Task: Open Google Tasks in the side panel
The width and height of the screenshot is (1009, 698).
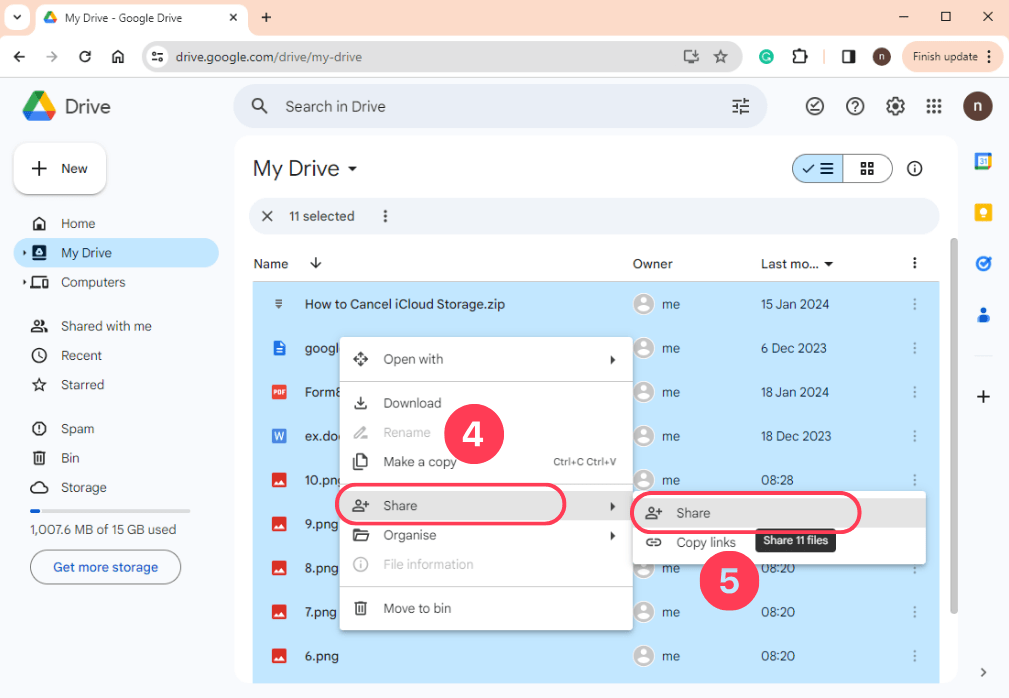Action: click(x=983, y=263)
